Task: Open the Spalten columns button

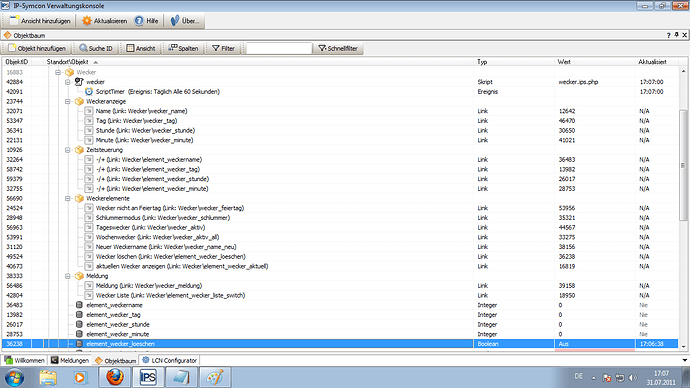Action: [x=184, y=48]
